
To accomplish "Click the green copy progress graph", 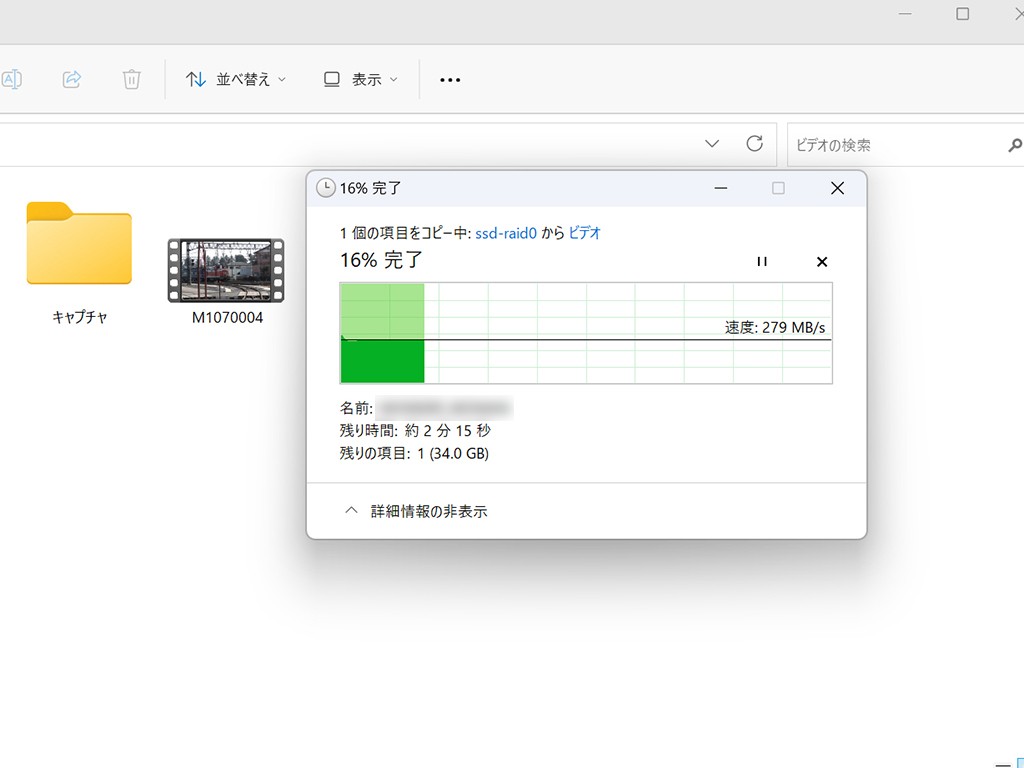I will (586, 333).
